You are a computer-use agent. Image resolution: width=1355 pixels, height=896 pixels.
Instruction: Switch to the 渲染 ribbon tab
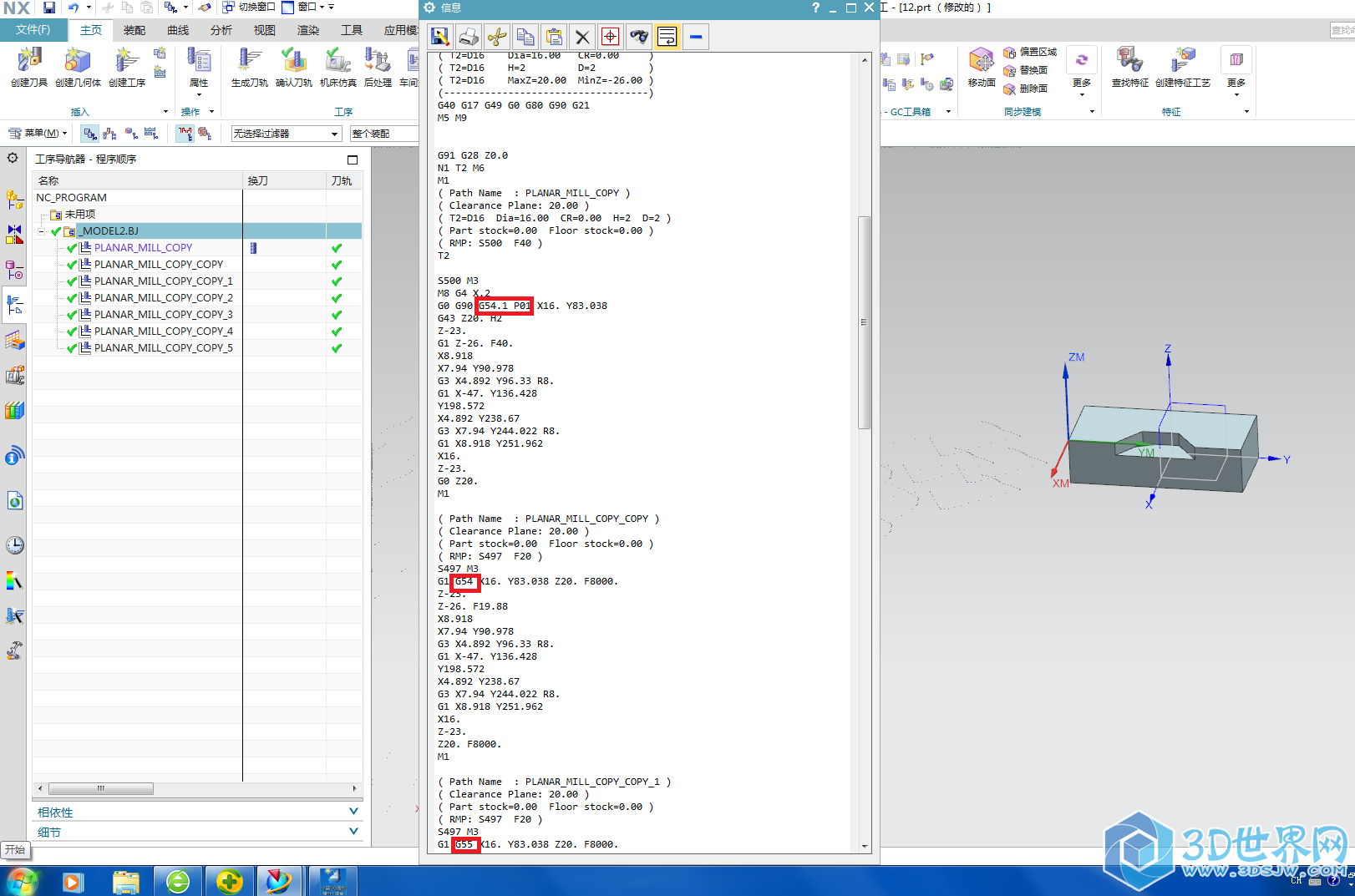coord(308,30)
